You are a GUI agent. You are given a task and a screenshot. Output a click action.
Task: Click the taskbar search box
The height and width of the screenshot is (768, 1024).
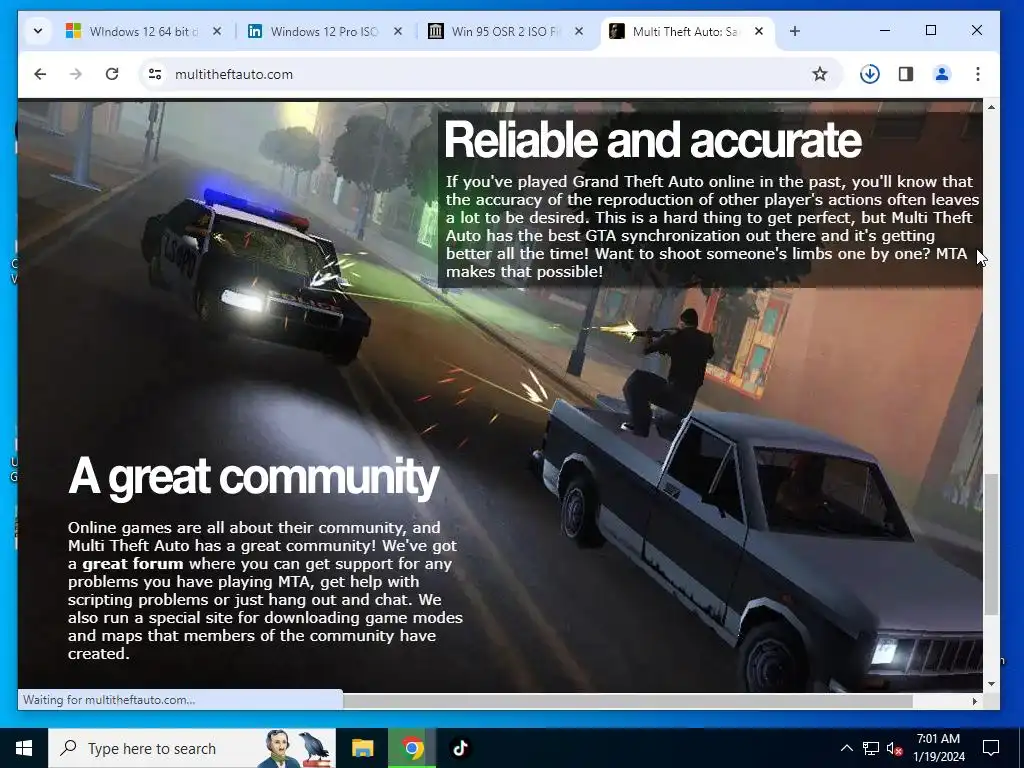(x=192, y=748)
